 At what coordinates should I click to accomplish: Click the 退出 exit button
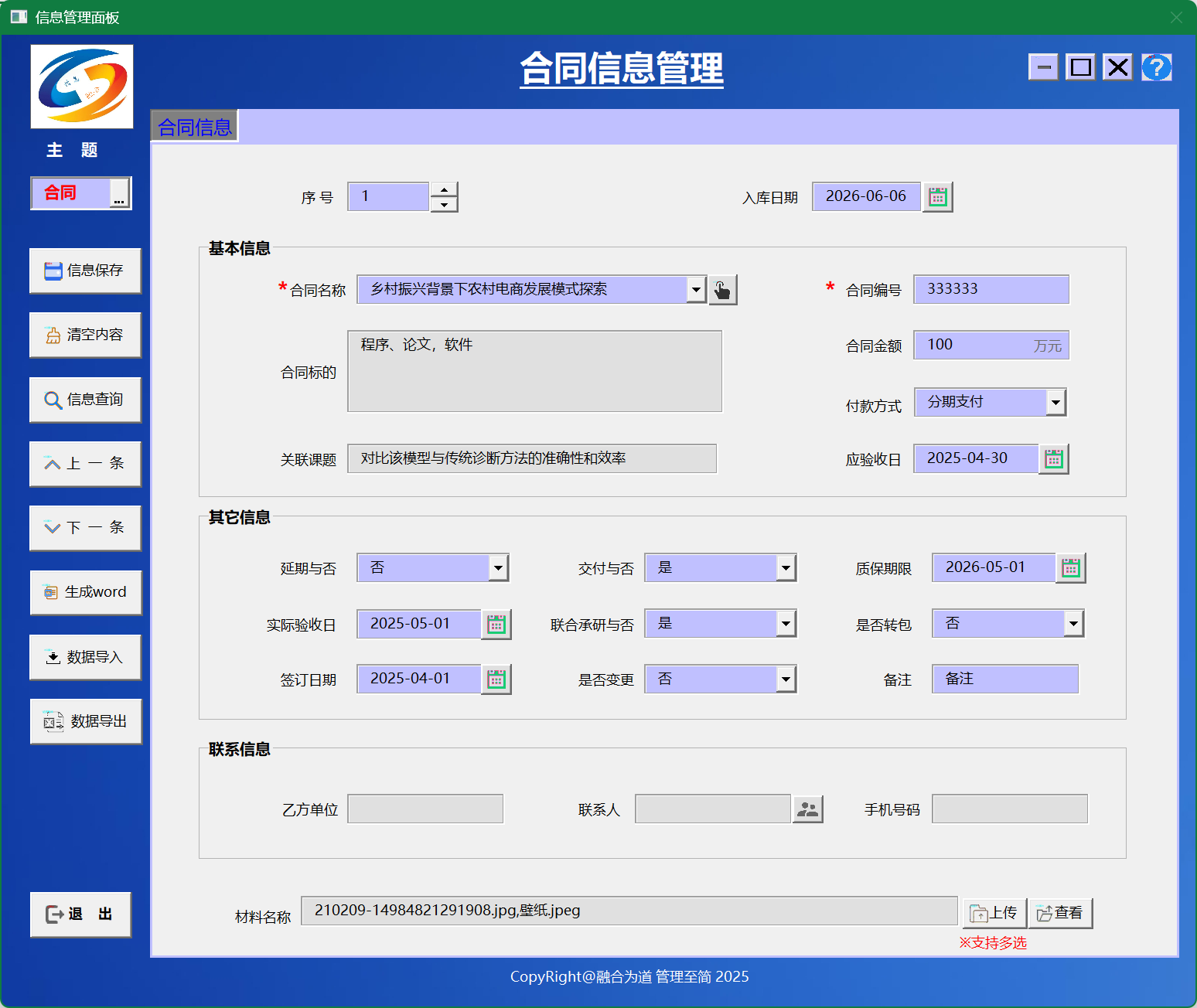(80, 914)
